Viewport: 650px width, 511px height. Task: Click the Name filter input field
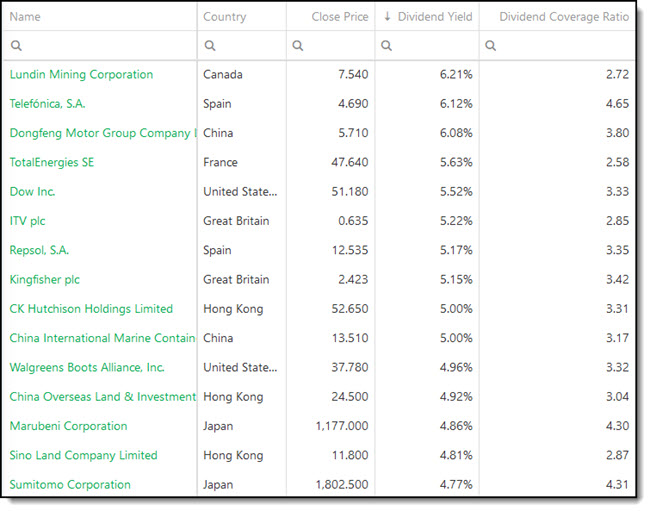(x=99, y=46)
